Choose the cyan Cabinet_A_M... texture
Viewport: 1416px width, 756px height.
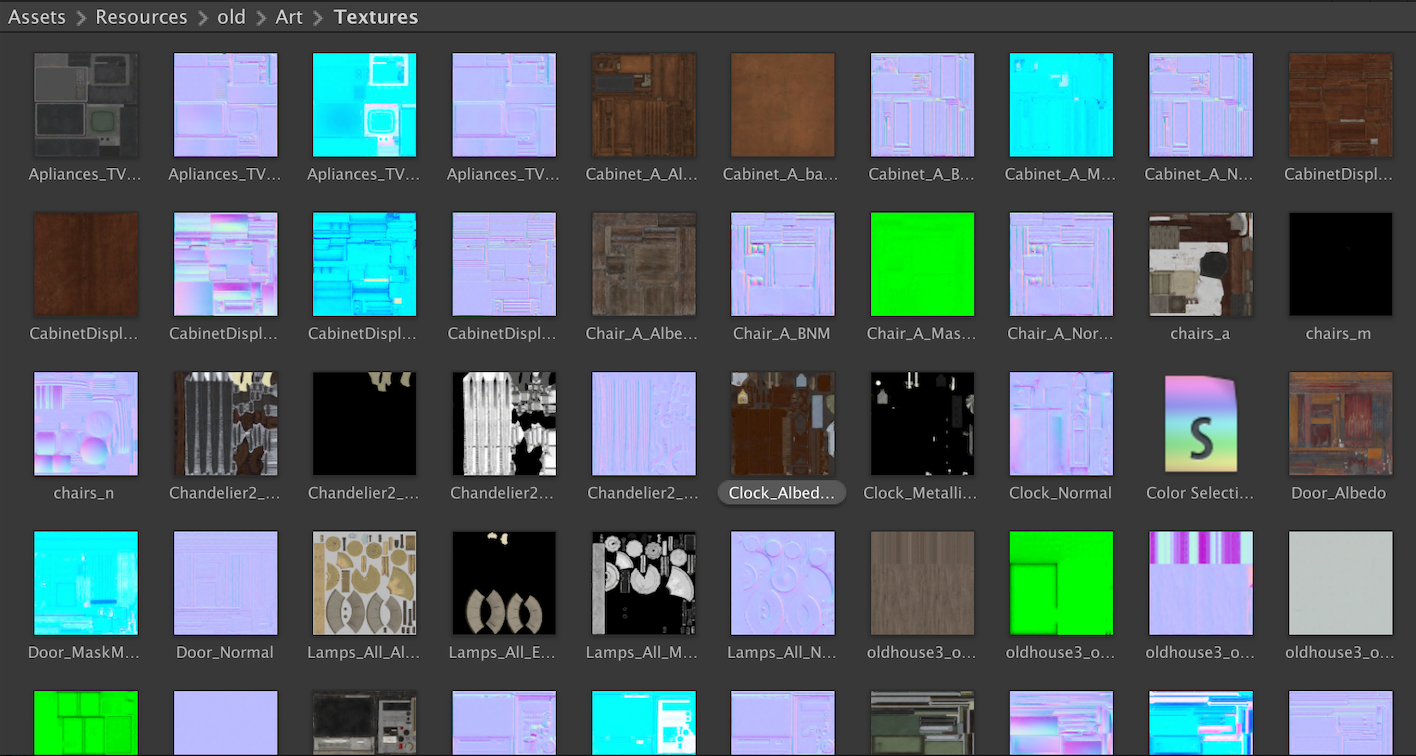point(1062,105)
